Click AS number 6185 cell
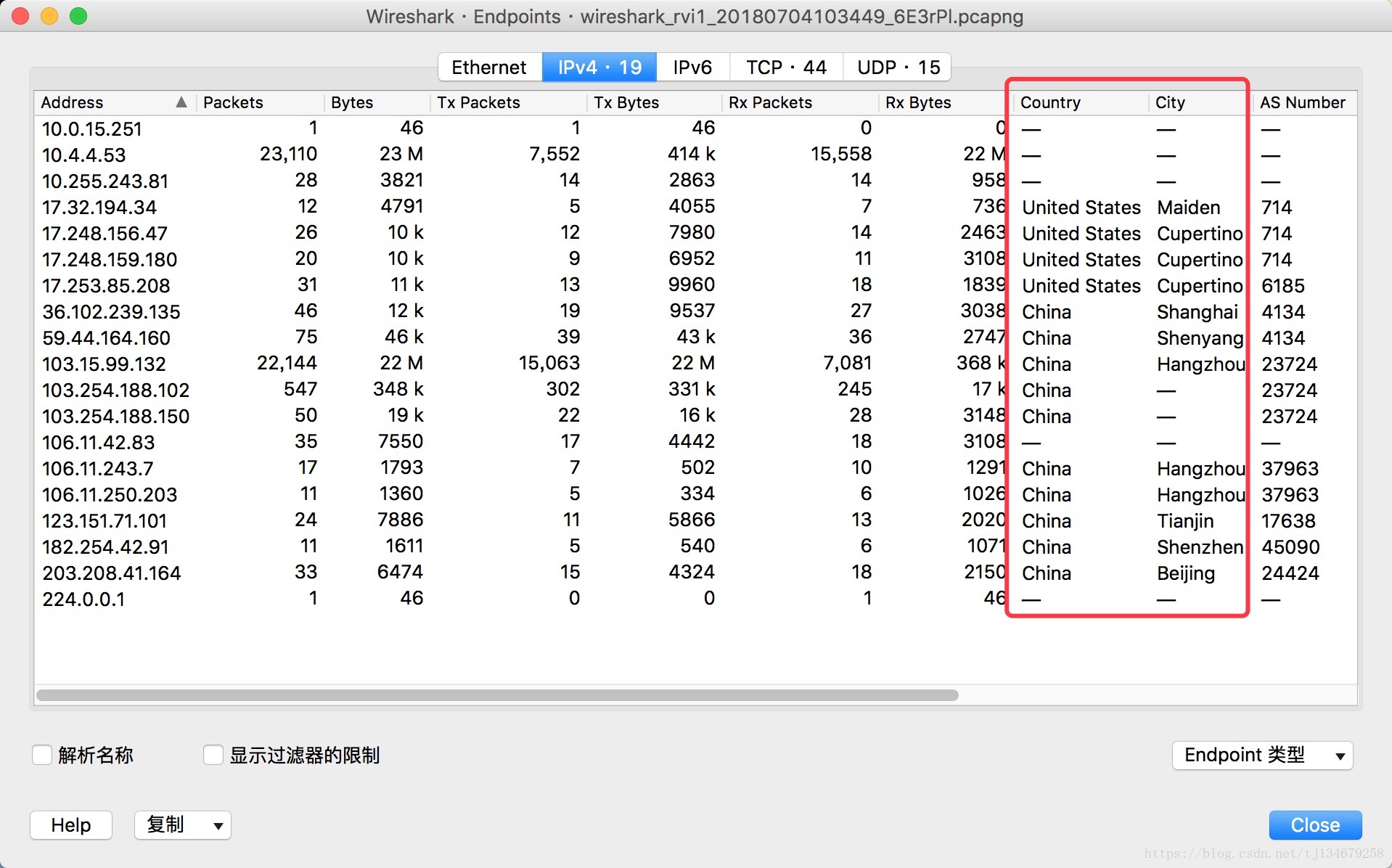 point(1283,285)
